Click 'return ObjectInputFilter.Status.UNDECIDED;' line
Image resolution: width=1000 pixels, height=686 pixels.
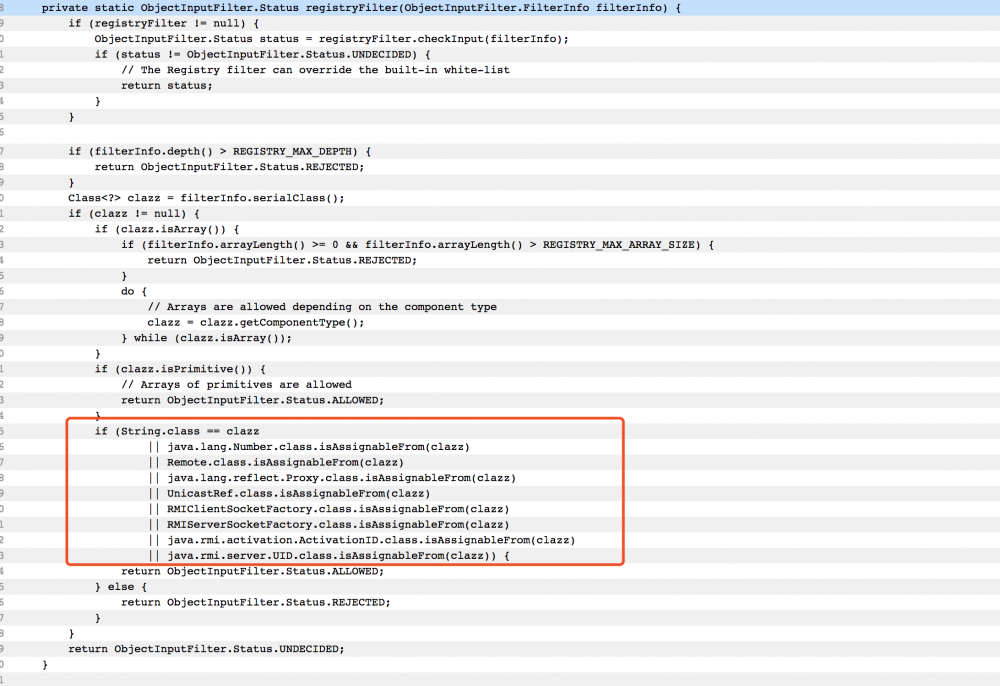click(x=206, y=649)
